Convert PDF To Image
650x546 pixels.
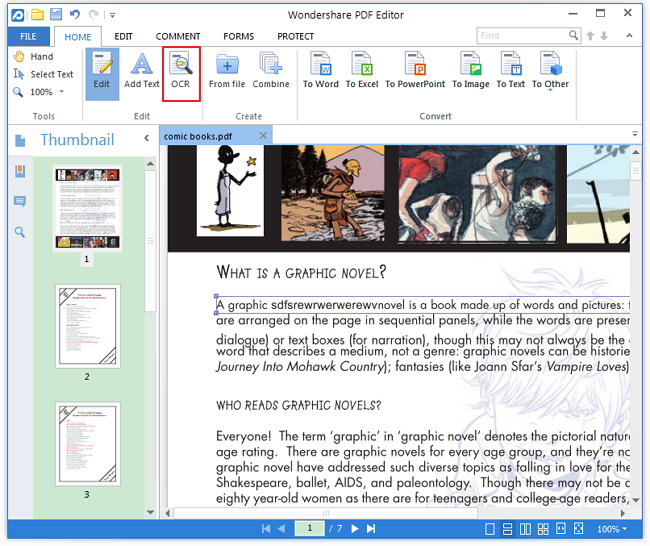point(471,71)
